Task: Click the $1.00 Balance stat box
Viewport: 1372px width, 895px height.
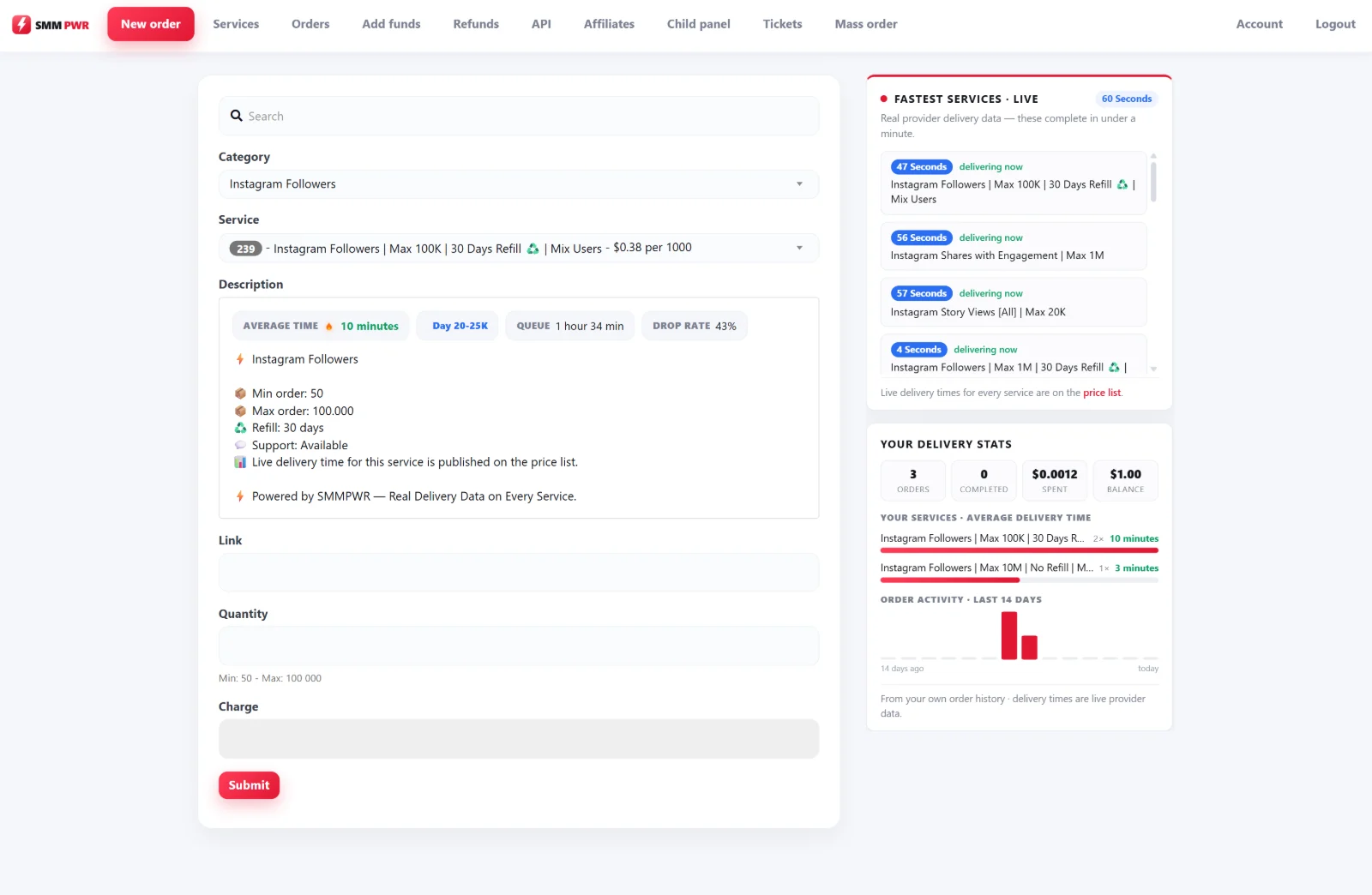Action: 1125,480
